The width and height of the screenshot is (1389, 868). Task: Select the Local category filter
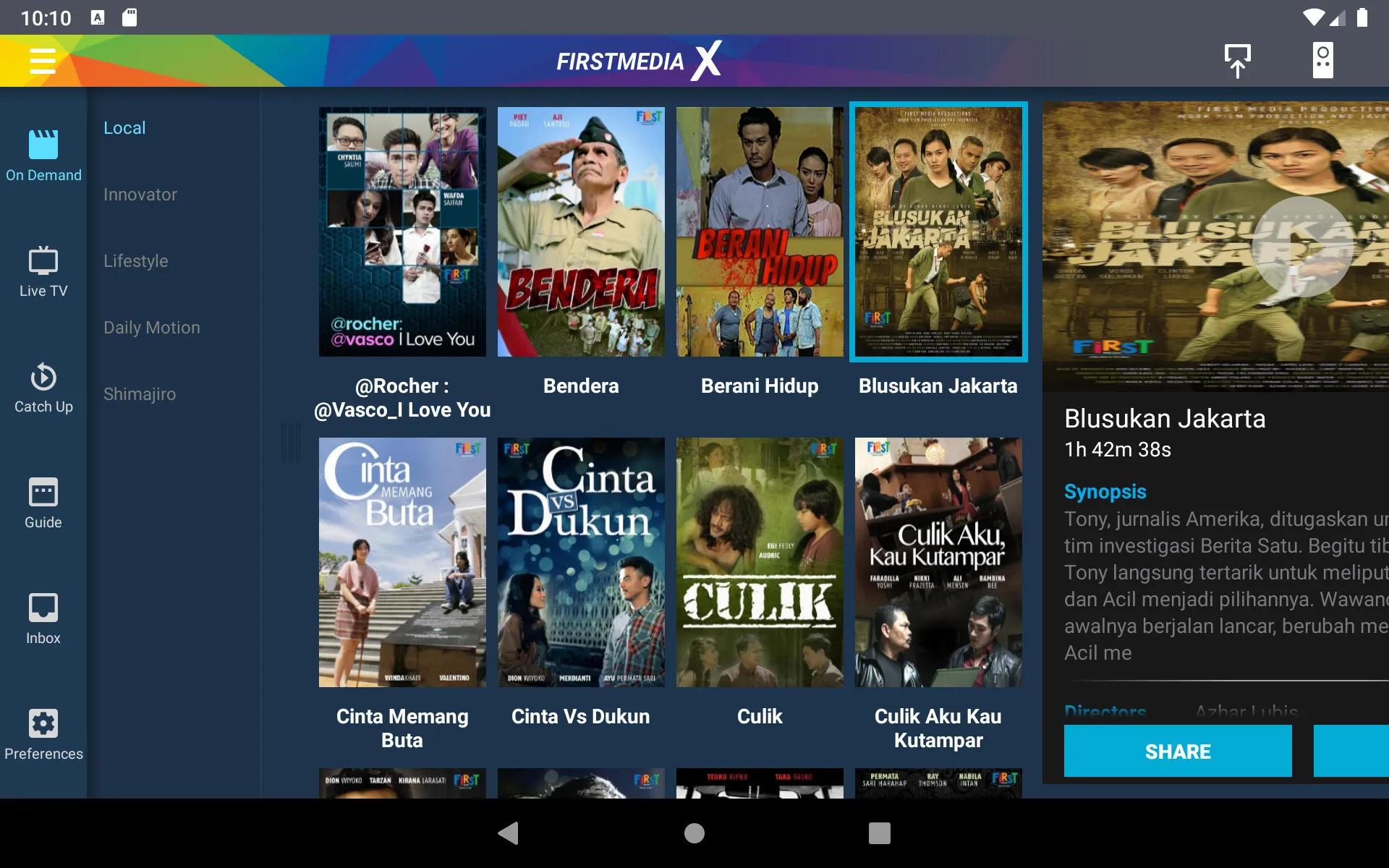124,128
